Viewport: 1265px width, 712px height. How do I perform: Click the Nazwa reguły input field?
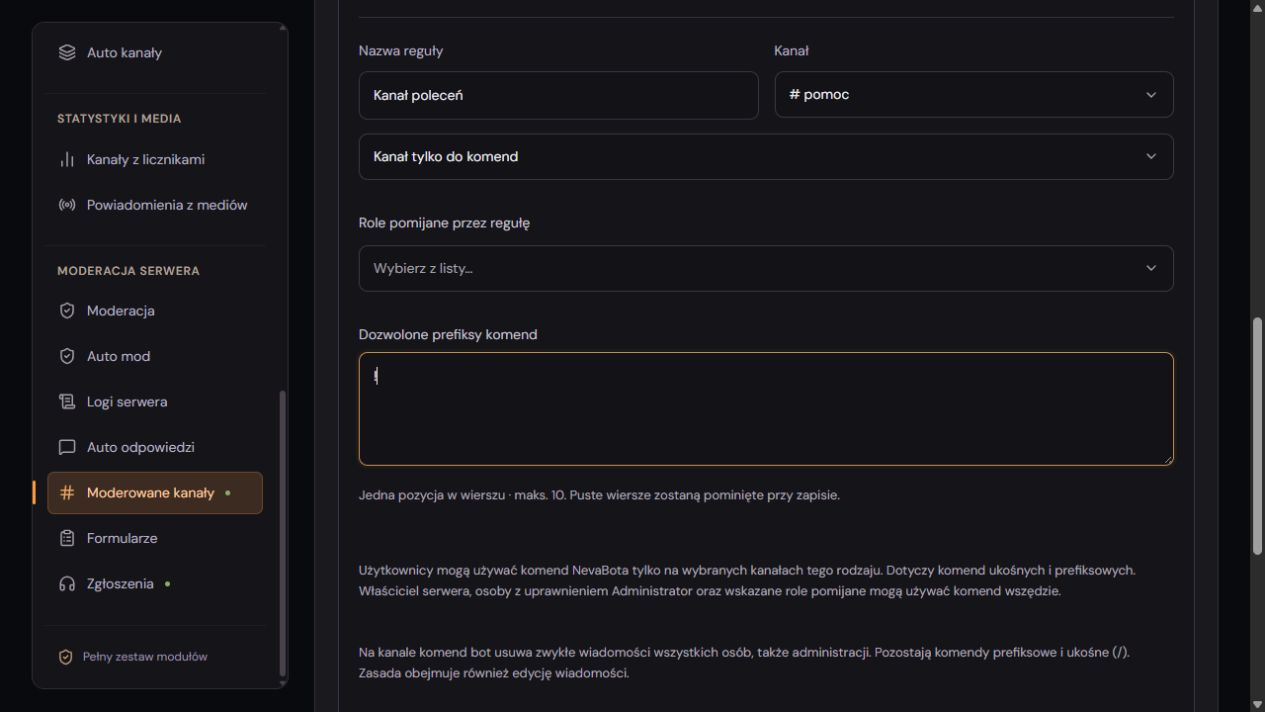[x=559, y=95]
